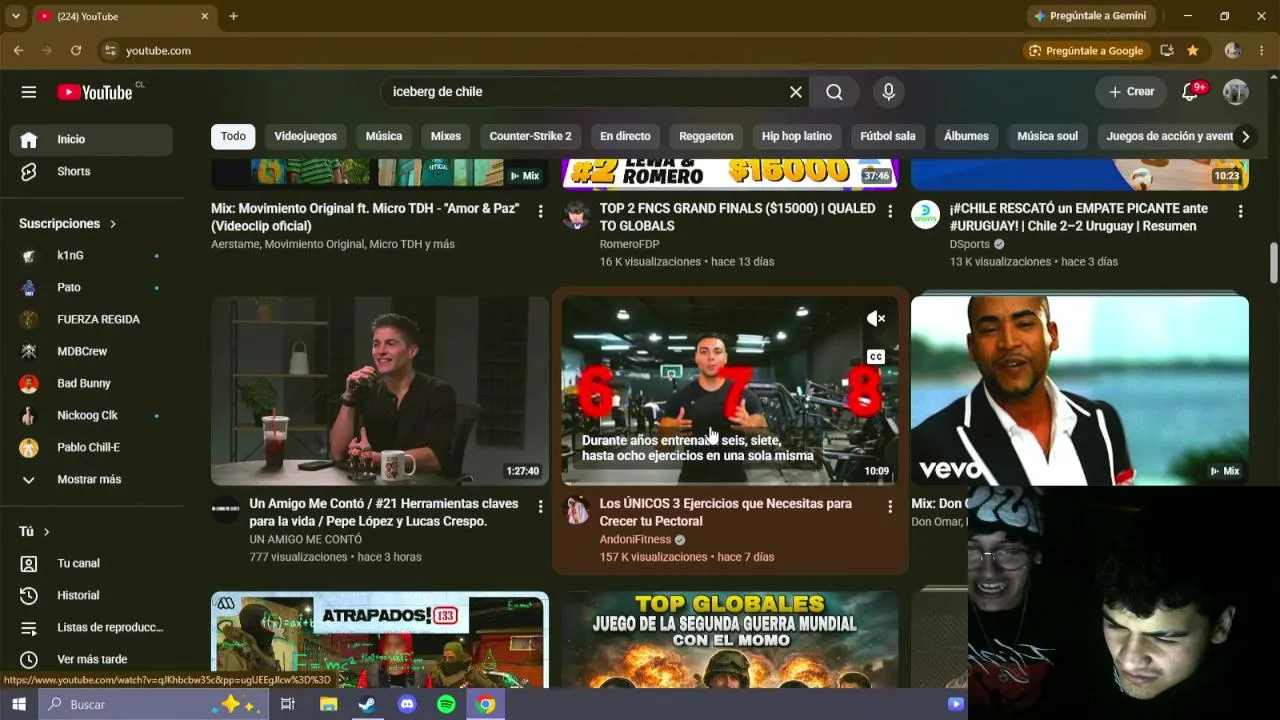
Task: Open options menu for AndoniFitness video
Action: pos(890,507)
